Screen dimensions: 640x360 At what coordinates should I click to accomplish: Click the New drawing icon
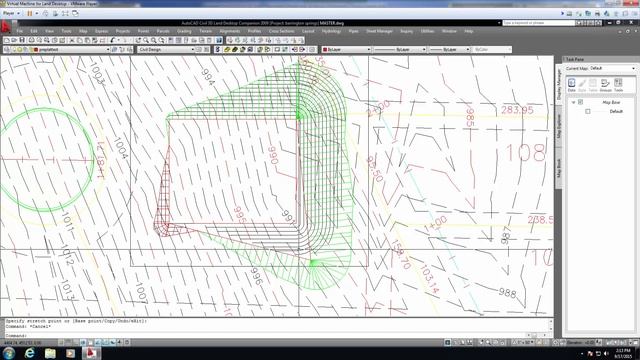coord(7,40)
